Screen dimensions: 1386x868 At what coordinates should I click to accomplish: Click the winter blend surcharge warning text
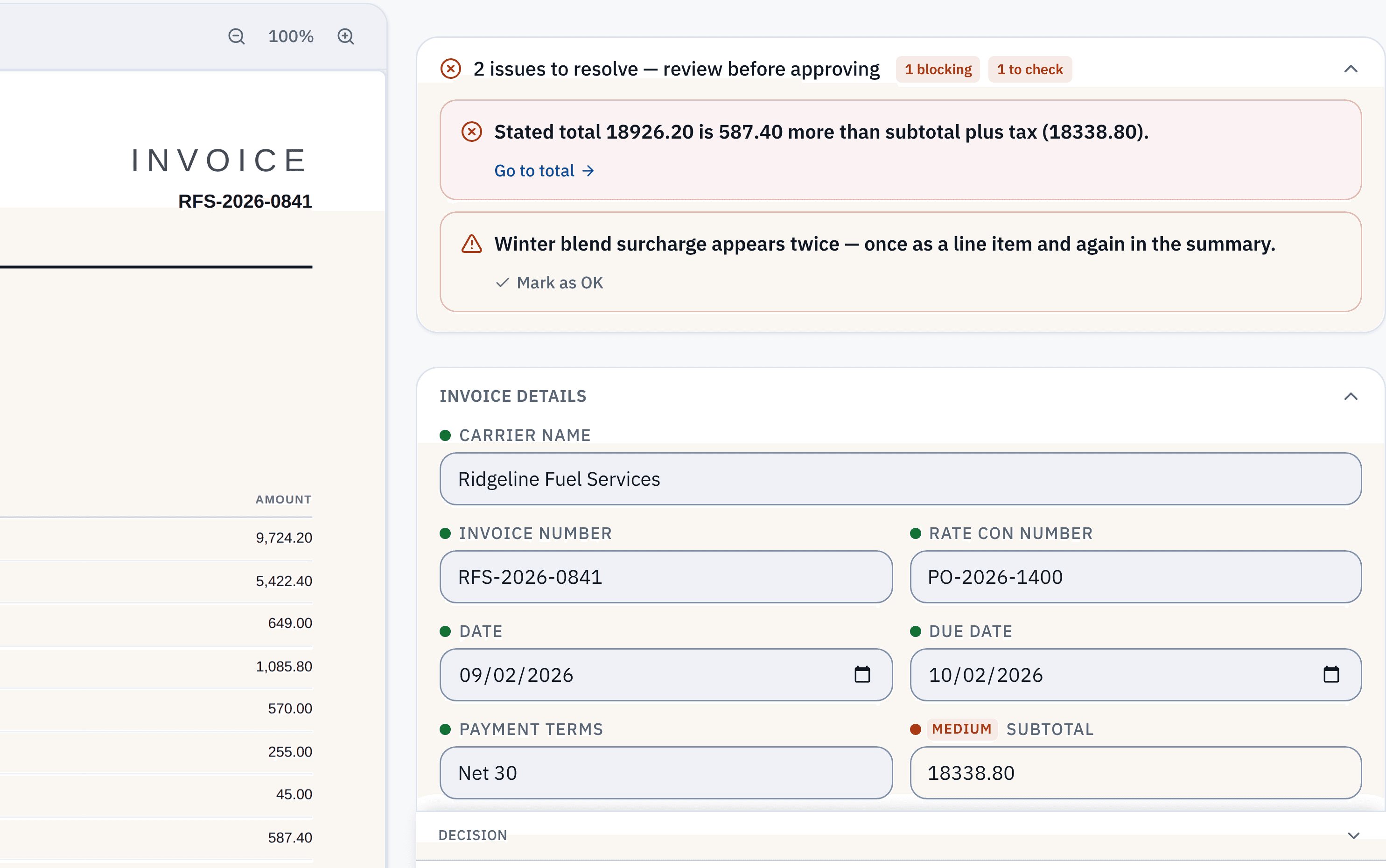884,244
